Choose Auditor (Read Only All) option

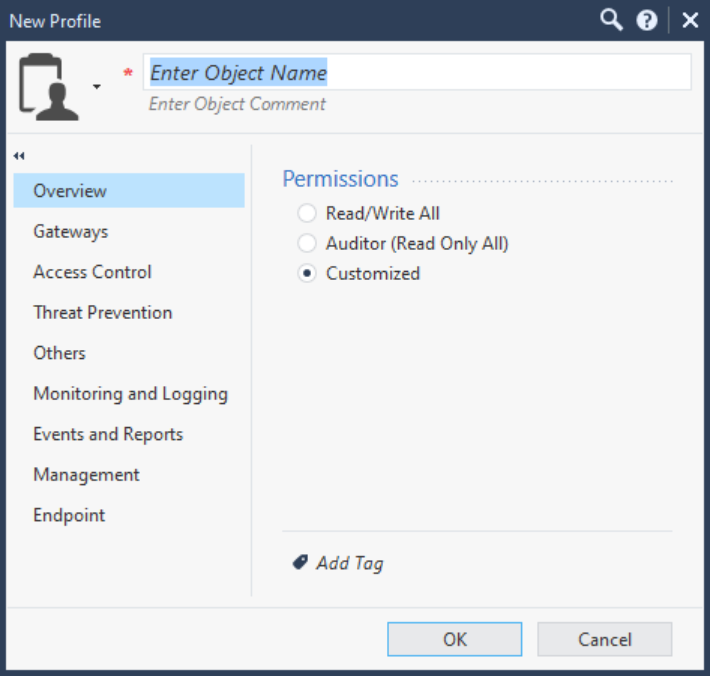[308, 243]
